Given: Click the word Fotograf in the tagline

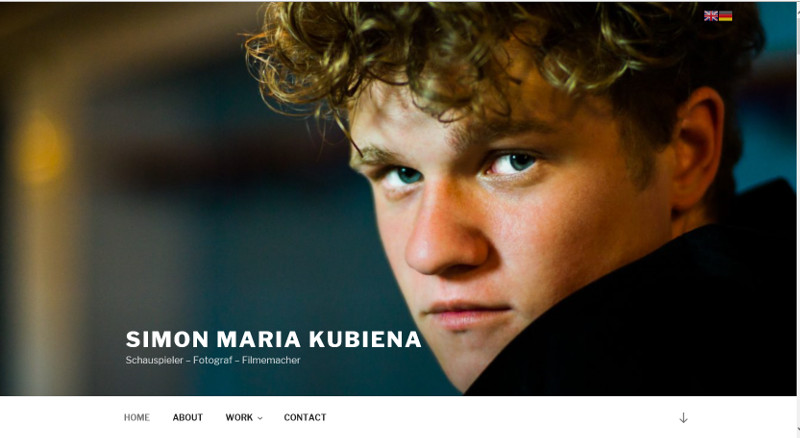Looking at the screenshot, I should pyautogui.click(x=213, y=360).
